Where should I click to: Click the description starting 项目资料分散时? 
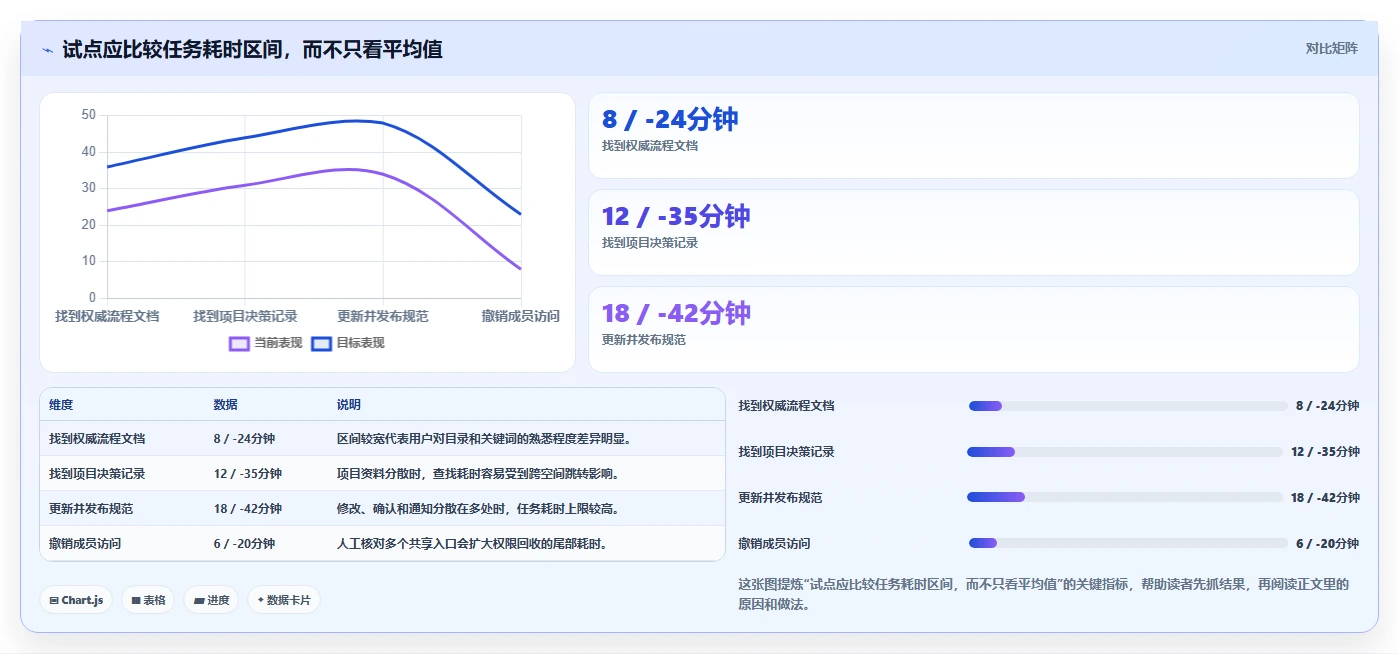[478, 474]
